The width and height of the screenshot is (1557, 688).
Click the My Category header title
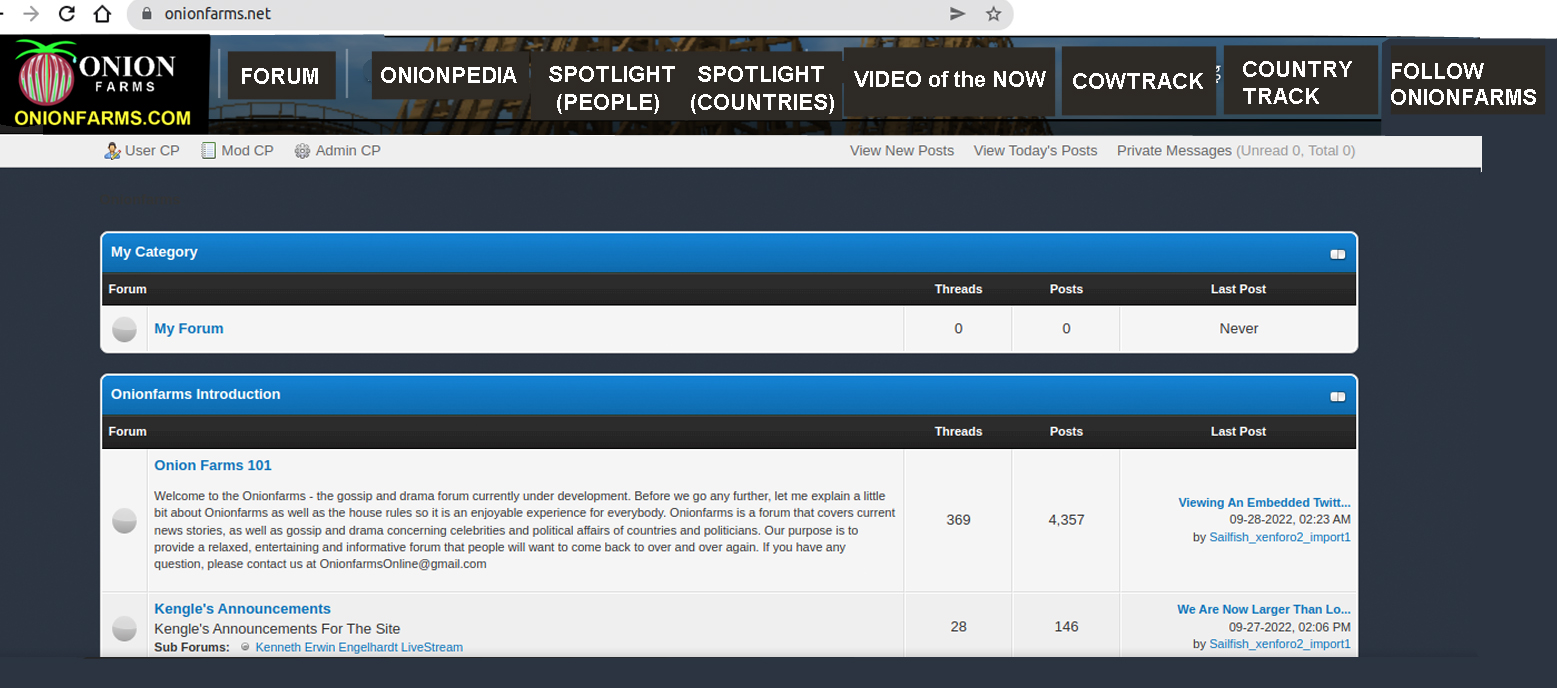(x=154, y=252)
